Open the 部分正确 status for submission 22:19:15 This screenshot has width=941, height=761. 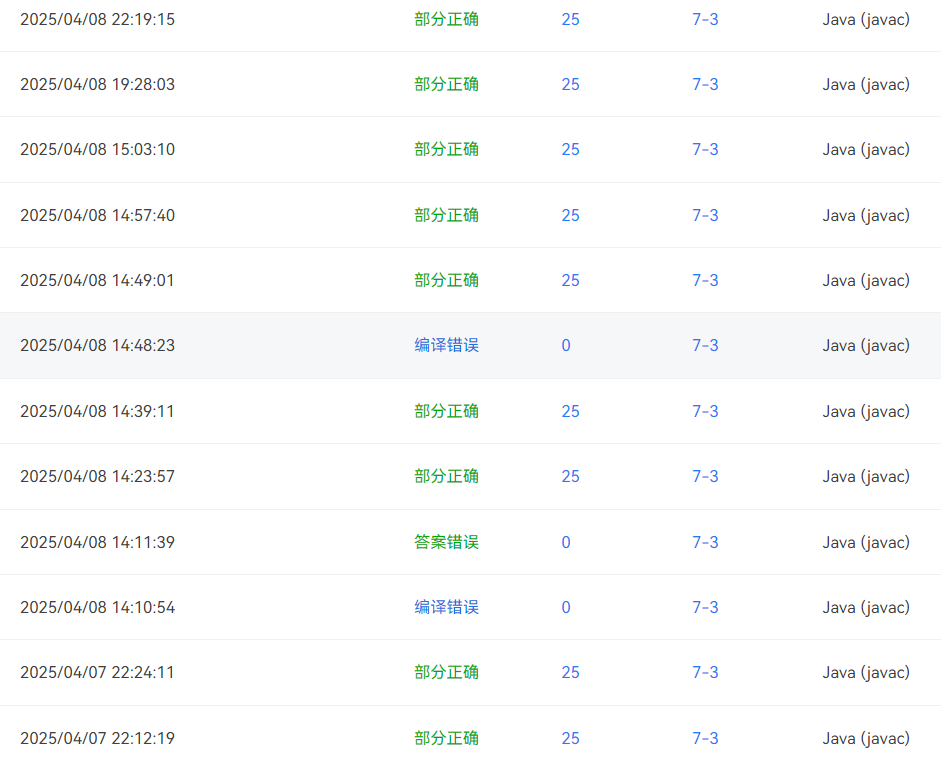point(446,19)
